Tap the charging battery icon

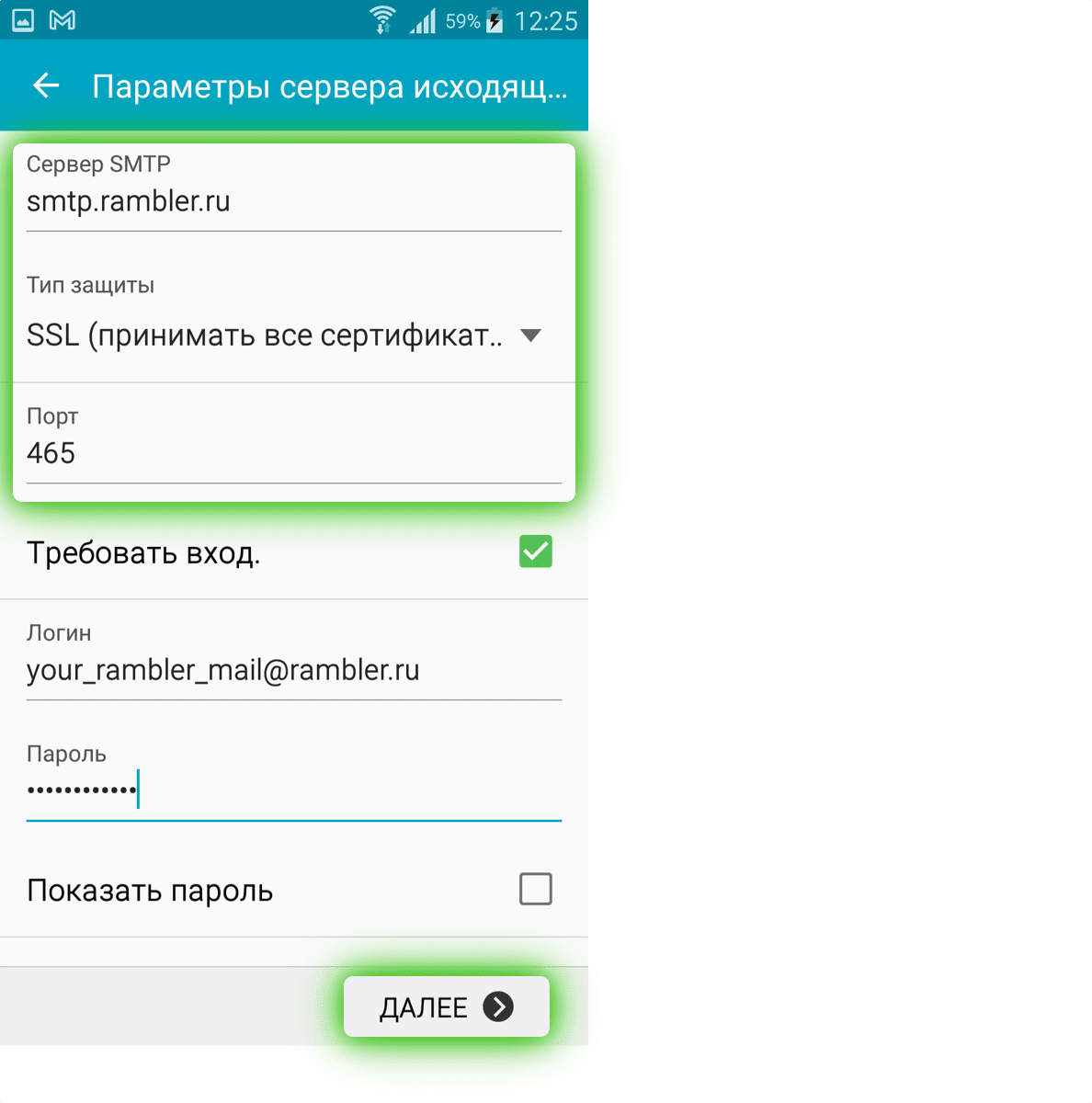[x=495, y=20]
